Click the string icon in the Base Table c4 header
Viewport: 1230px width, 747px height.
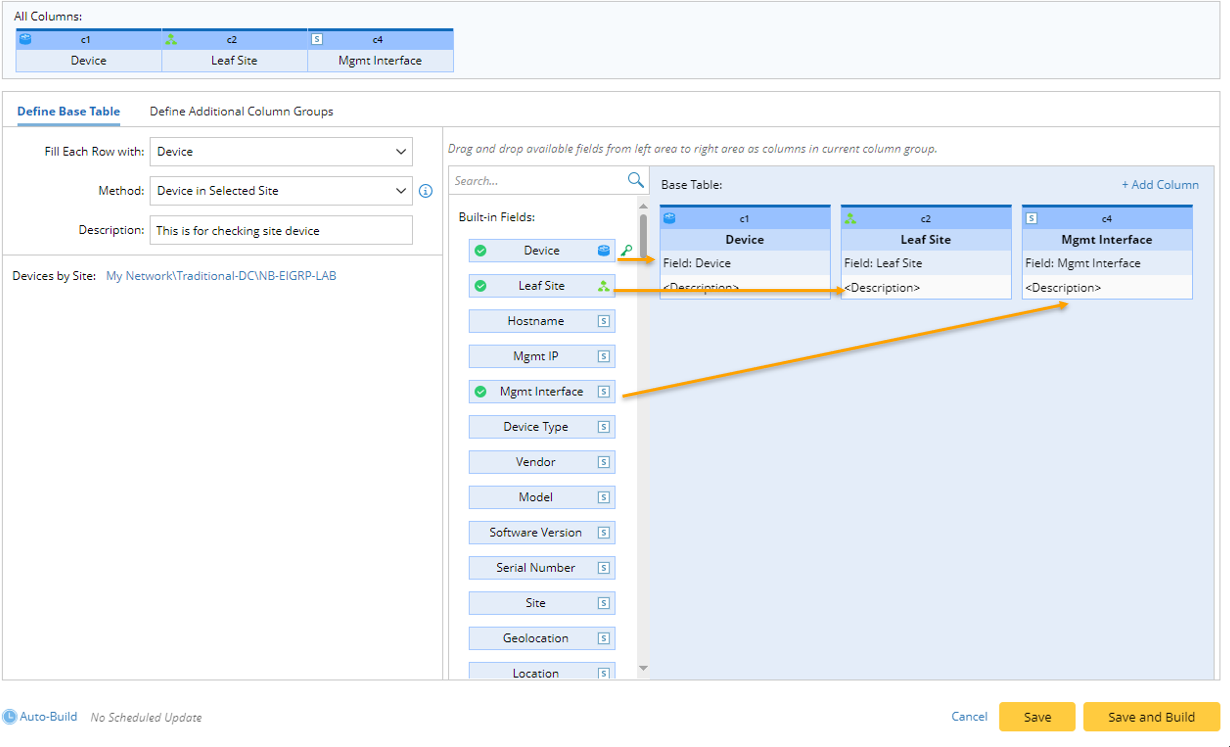1032,218
